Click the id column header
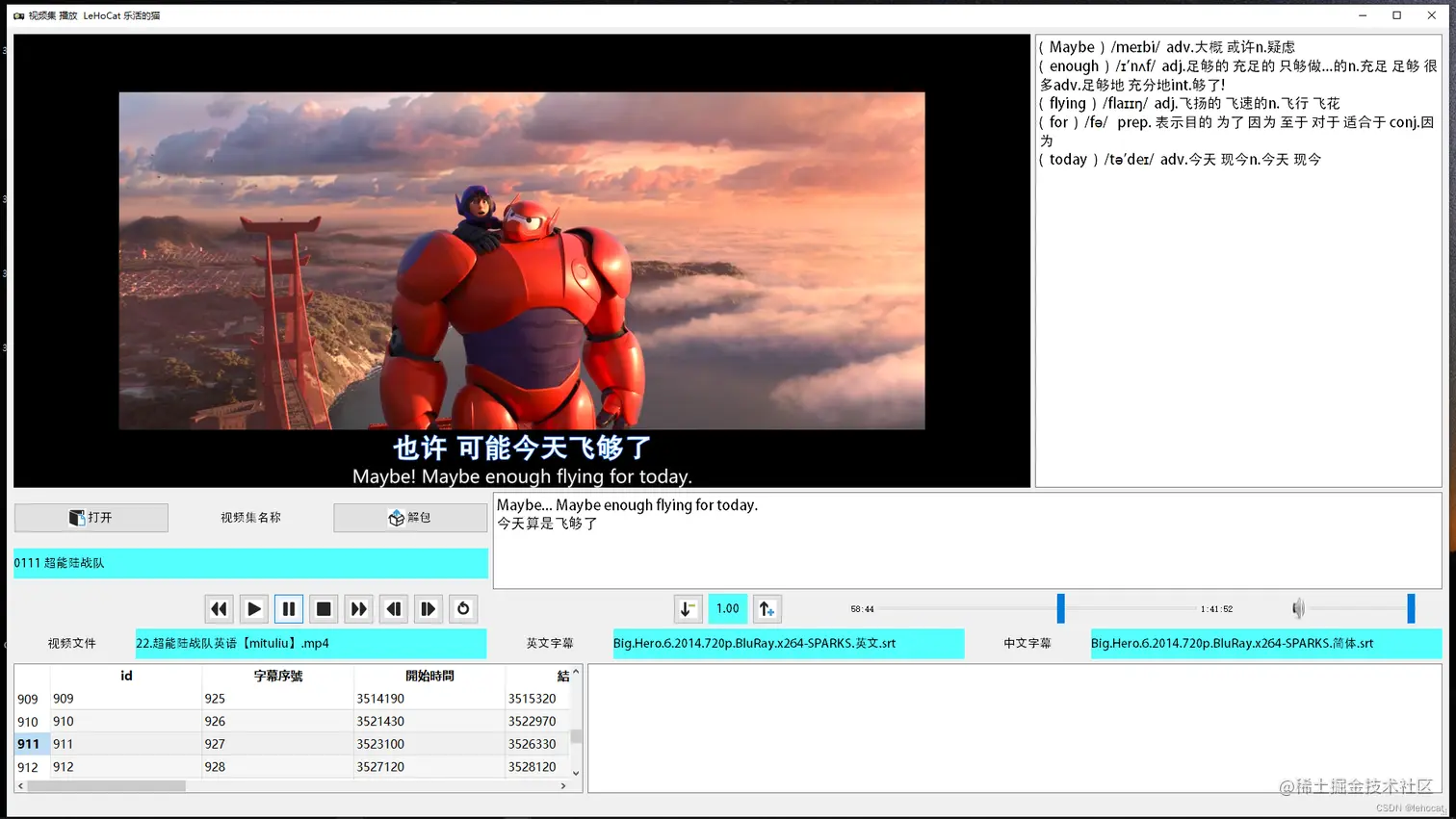 click(126, 676)
